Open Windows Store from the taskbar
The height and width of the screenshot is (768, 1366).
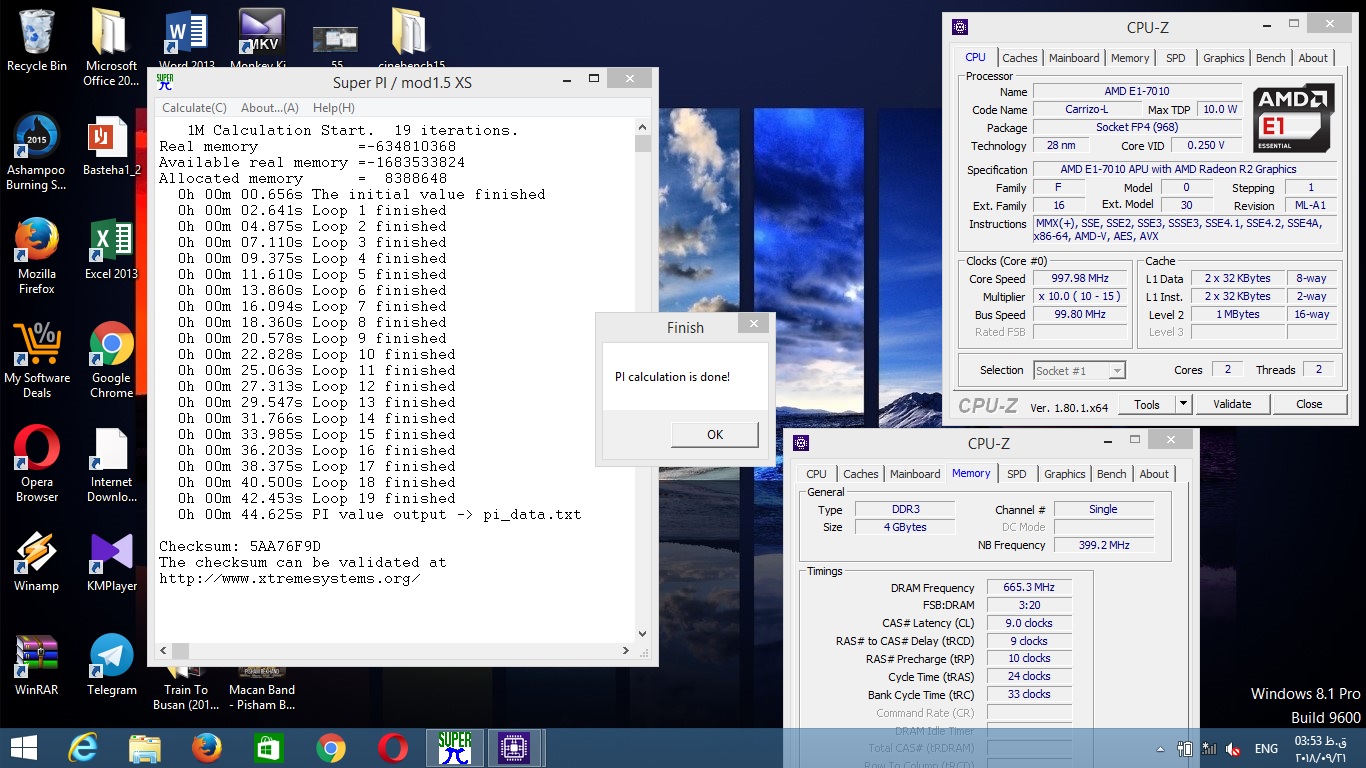click(269, 748)
